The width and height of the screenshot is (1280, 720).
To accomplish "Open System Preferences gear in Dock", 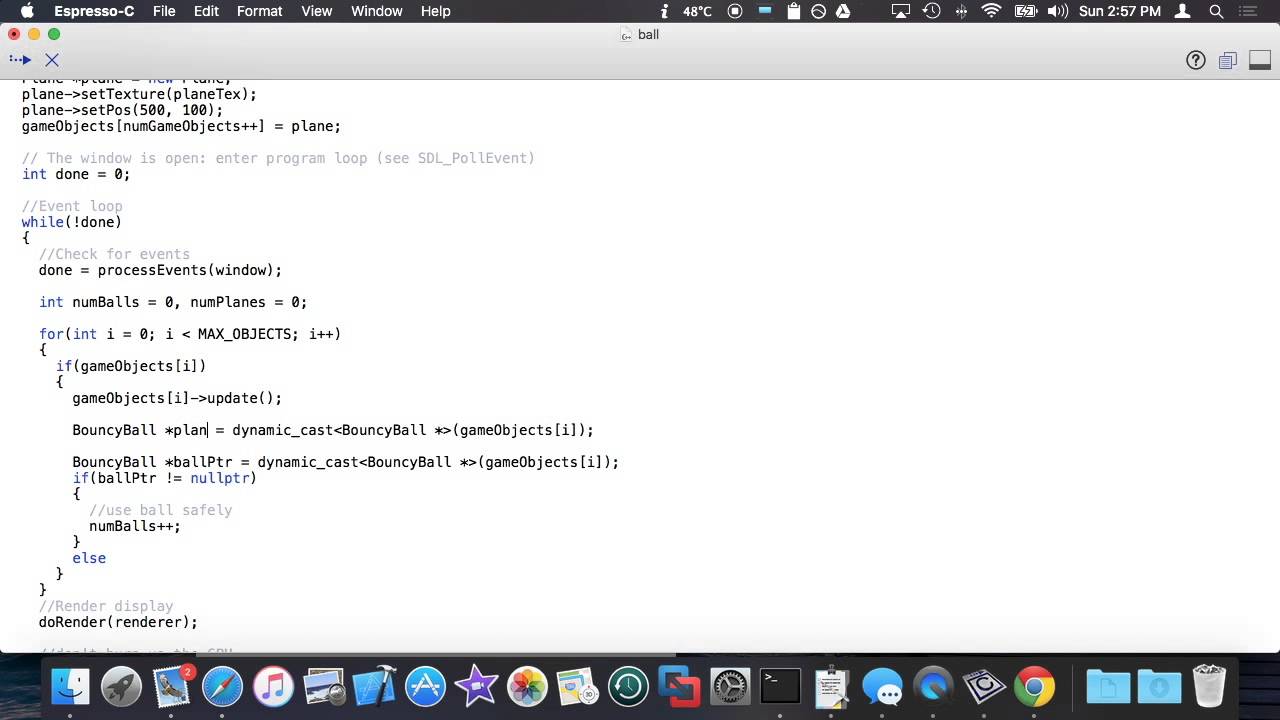I will click(730, 687).
